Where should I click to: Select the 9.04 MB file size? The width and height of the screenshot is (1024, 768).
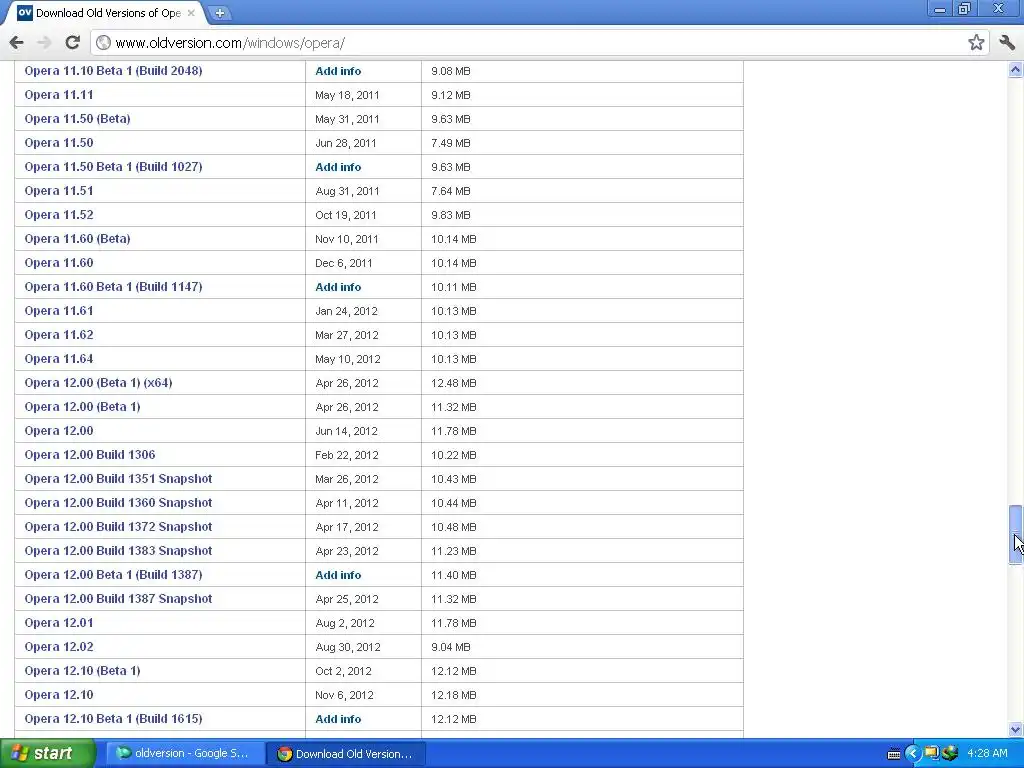[451, 647]
